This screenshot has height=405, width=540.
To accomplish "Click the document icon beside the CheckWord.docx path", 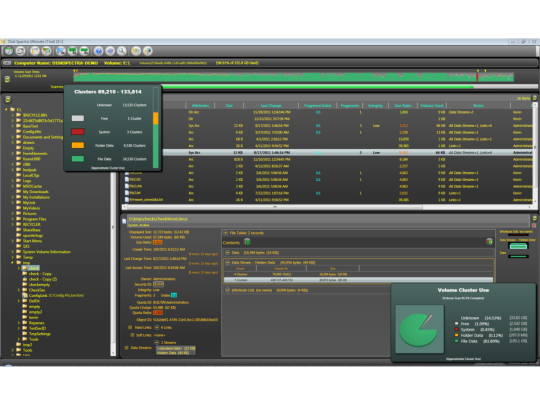I will (124, 221).
